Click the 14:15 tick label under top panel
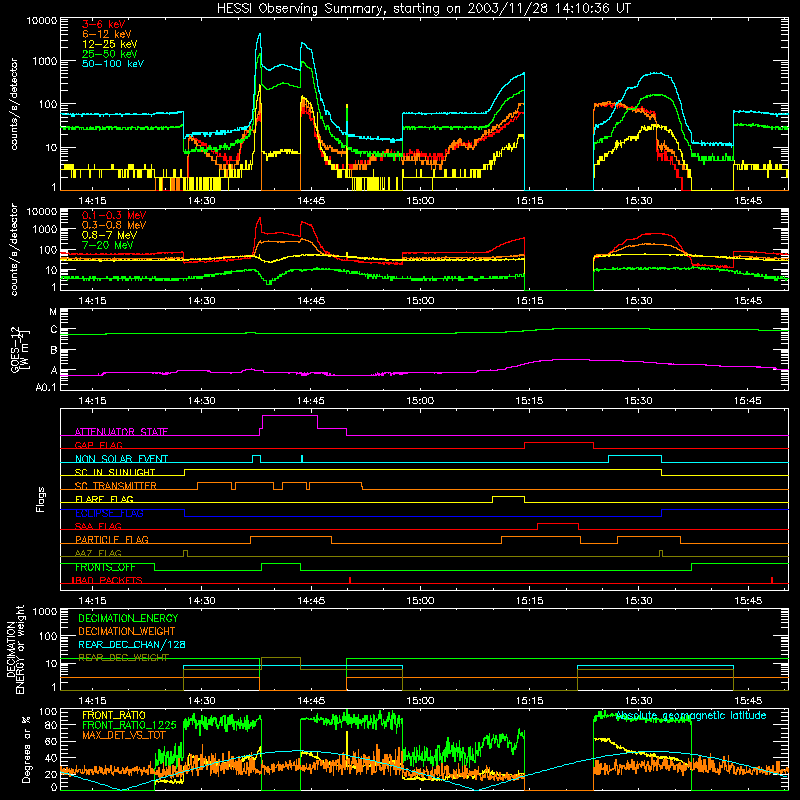The image size is (800, 800). click(92, 201)
